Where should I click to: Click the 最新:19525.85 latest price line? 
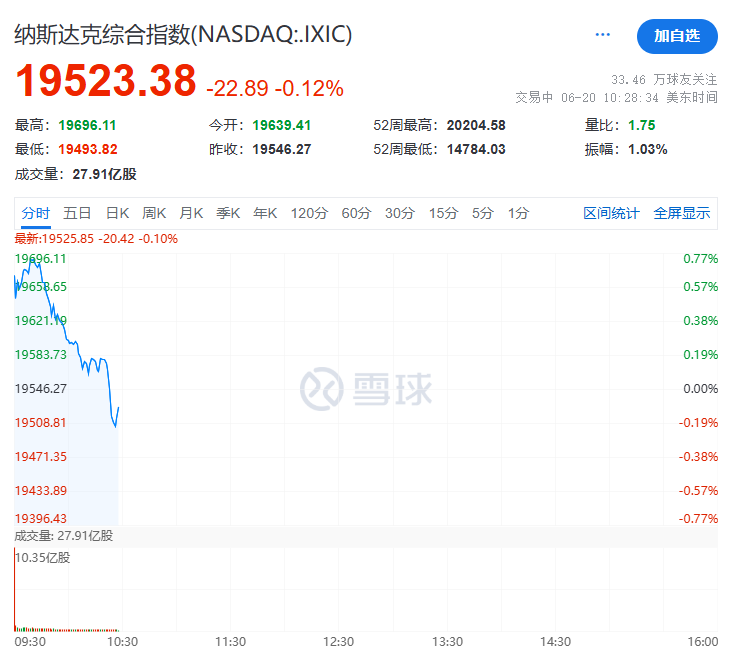(x=96, y=239)
